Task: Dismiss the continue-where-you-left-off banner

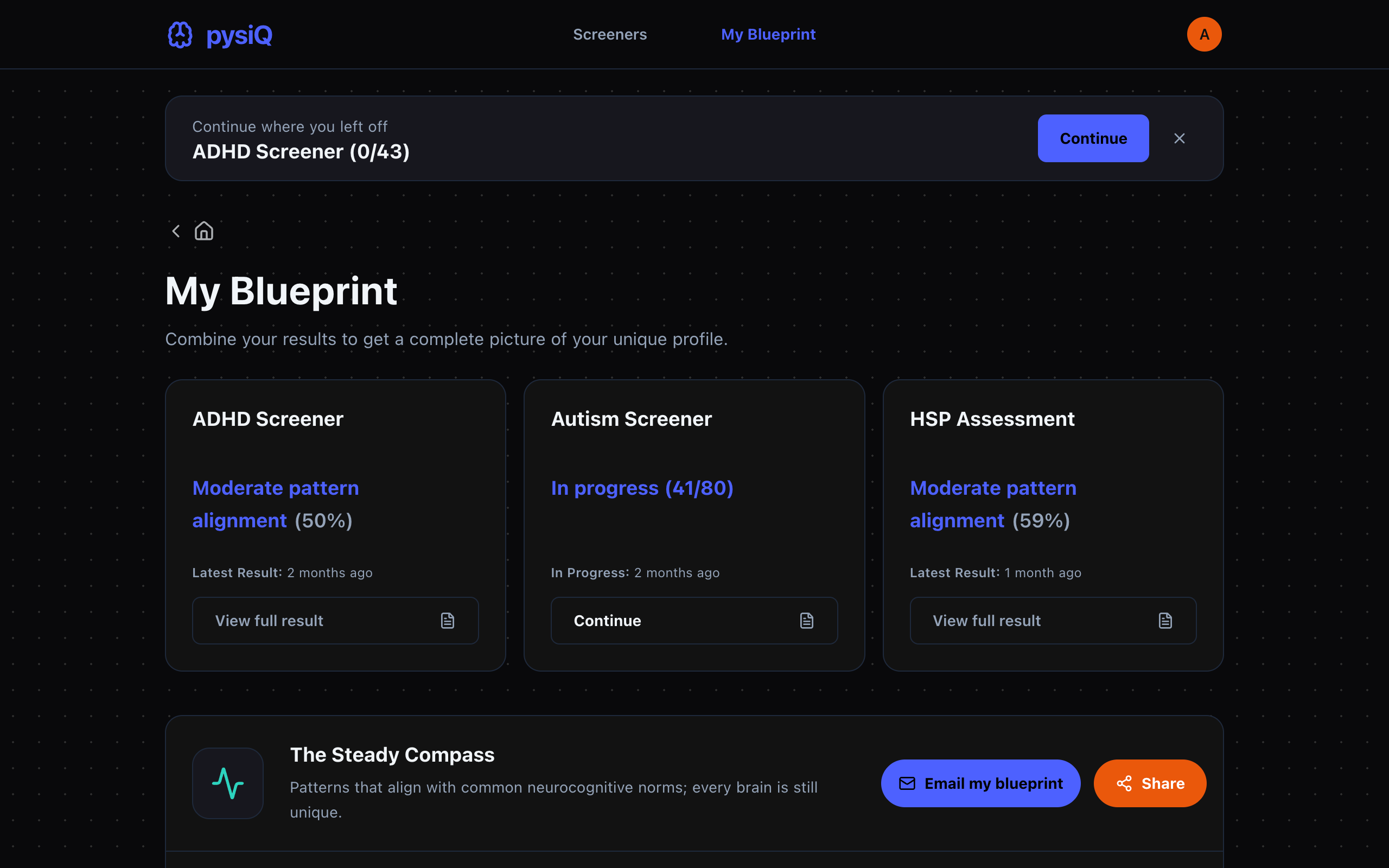Action: pos(1179,138)
